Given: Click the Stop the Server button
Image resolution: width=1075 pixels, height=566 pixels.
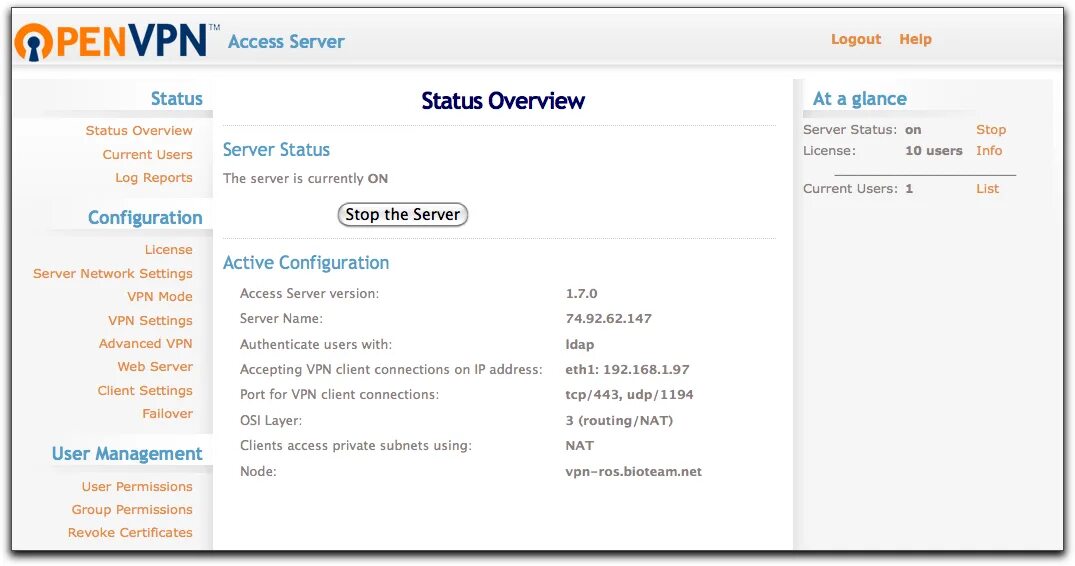Looking at the screenshot, I should coord(402,214).
